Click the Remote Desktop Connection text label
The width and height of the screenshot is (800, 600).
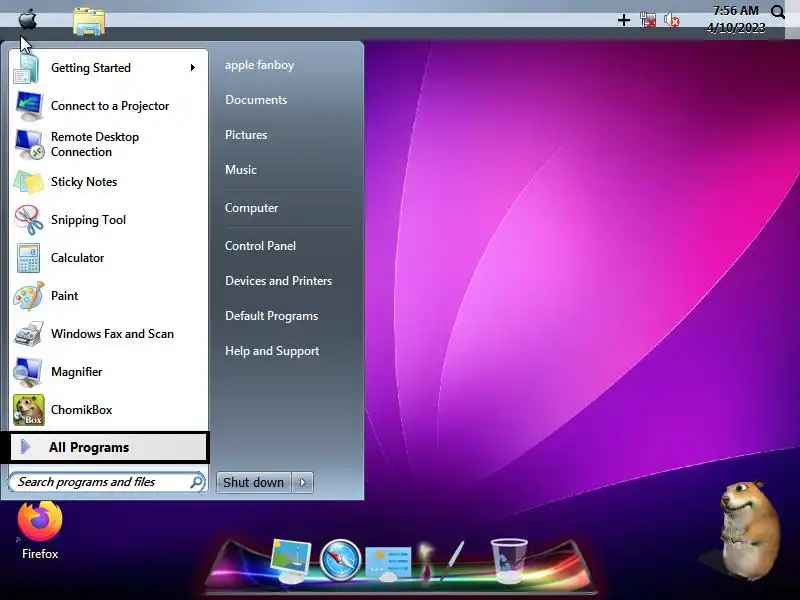tap(95, 144)
